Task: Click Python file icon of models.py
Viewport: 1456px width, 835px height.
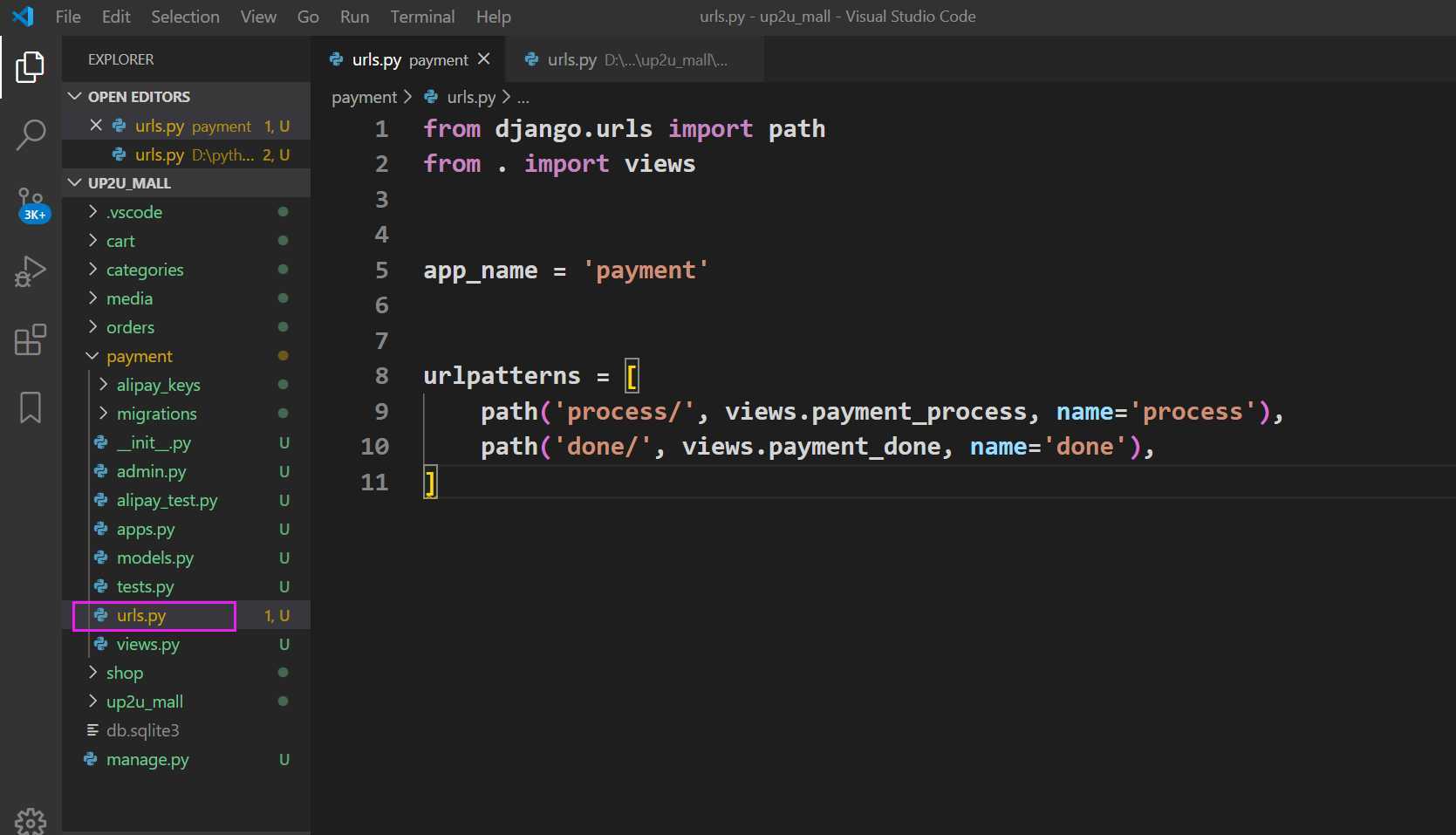Action: tap(101, 558)
